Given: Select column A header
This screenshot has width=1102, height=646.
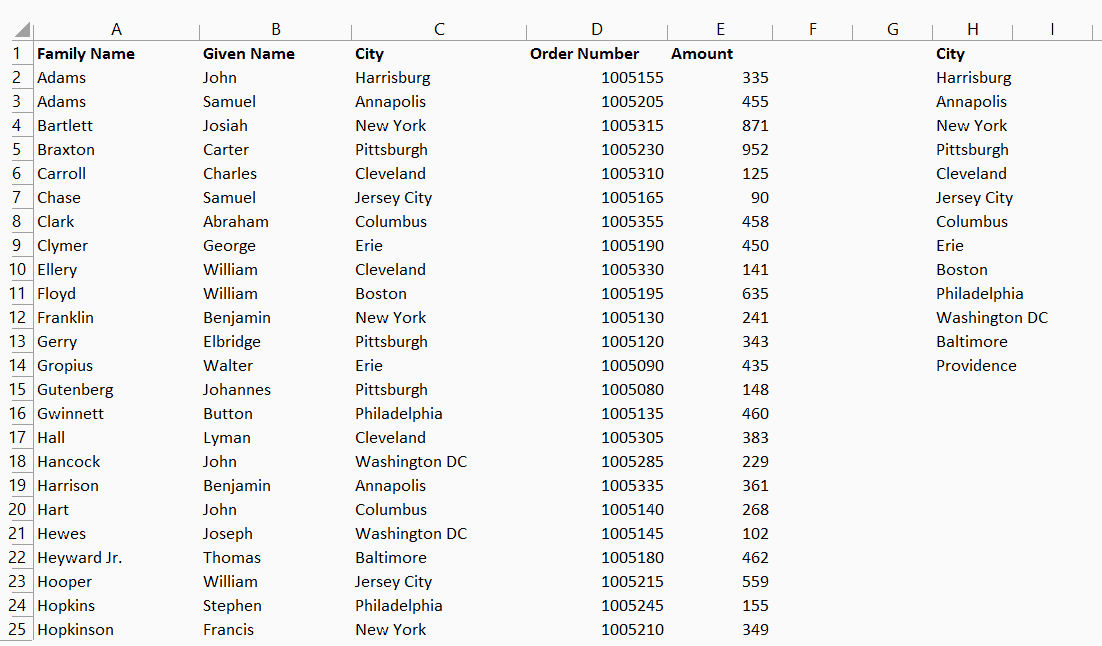Looking at the screenshot, I should [116, 29].
